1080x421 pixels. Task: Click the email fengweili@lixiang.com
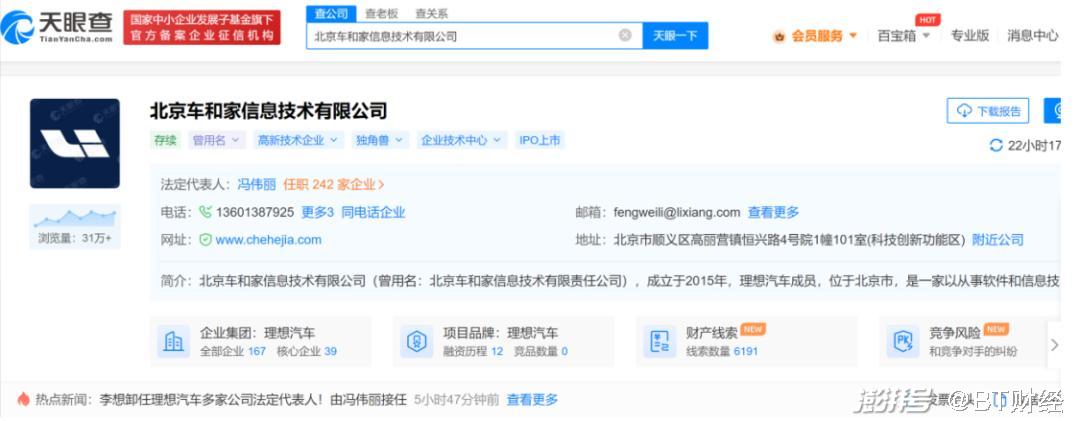[x=677, y=212]
